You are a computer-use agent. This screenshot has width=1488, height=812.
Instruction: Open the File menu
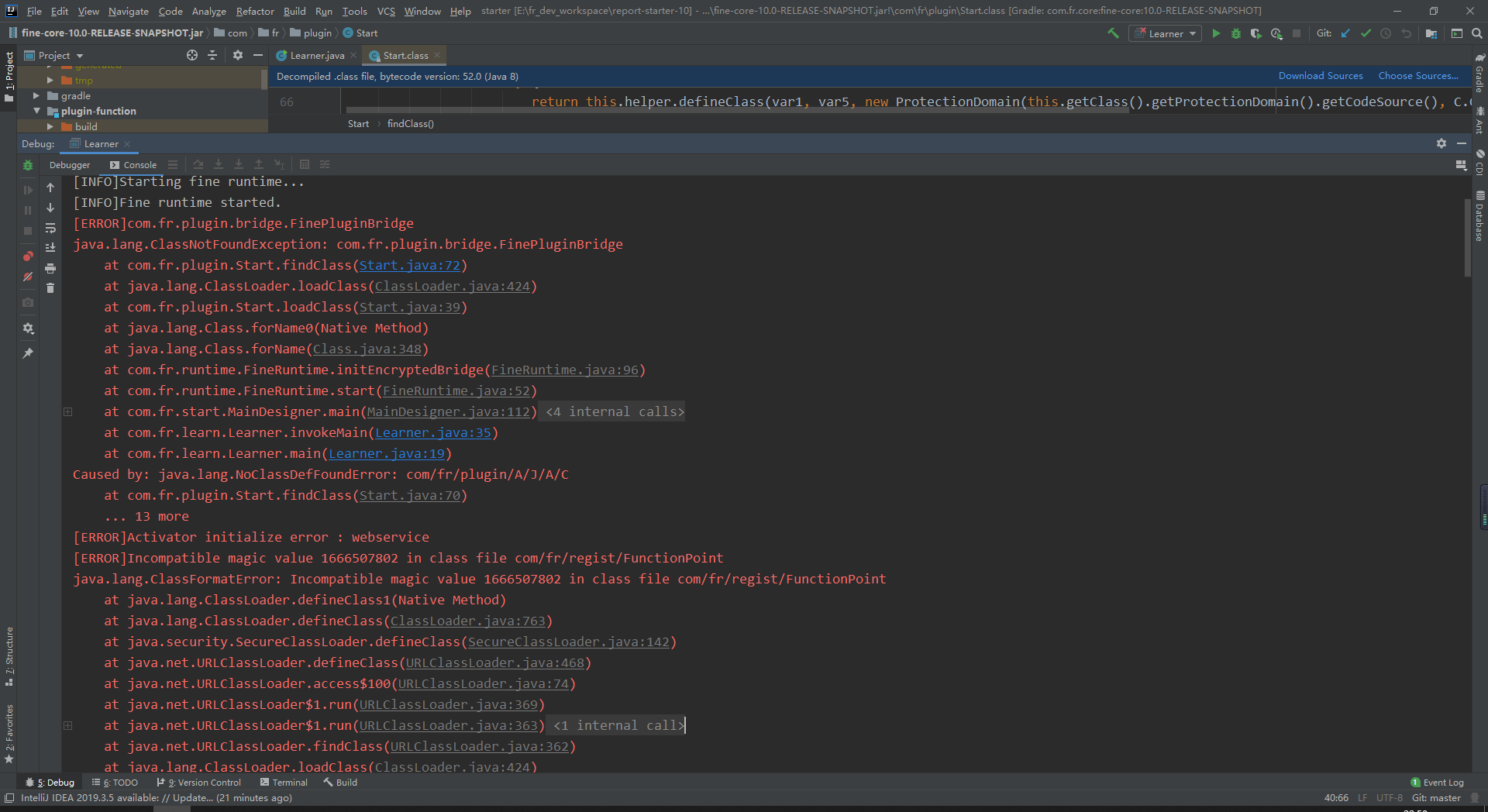34,11
